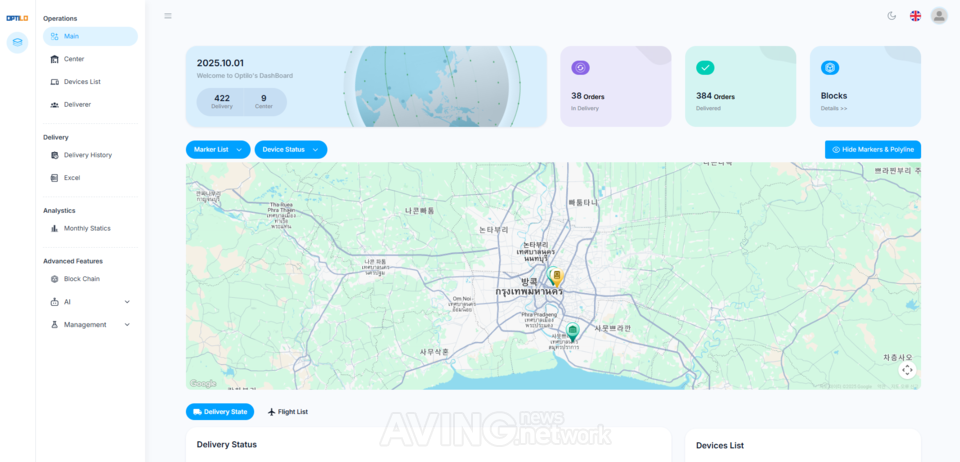The height and width of the screenshot is (462, 960).
Task: Open the Marker List dropdown
Action: tap(218, 149)
